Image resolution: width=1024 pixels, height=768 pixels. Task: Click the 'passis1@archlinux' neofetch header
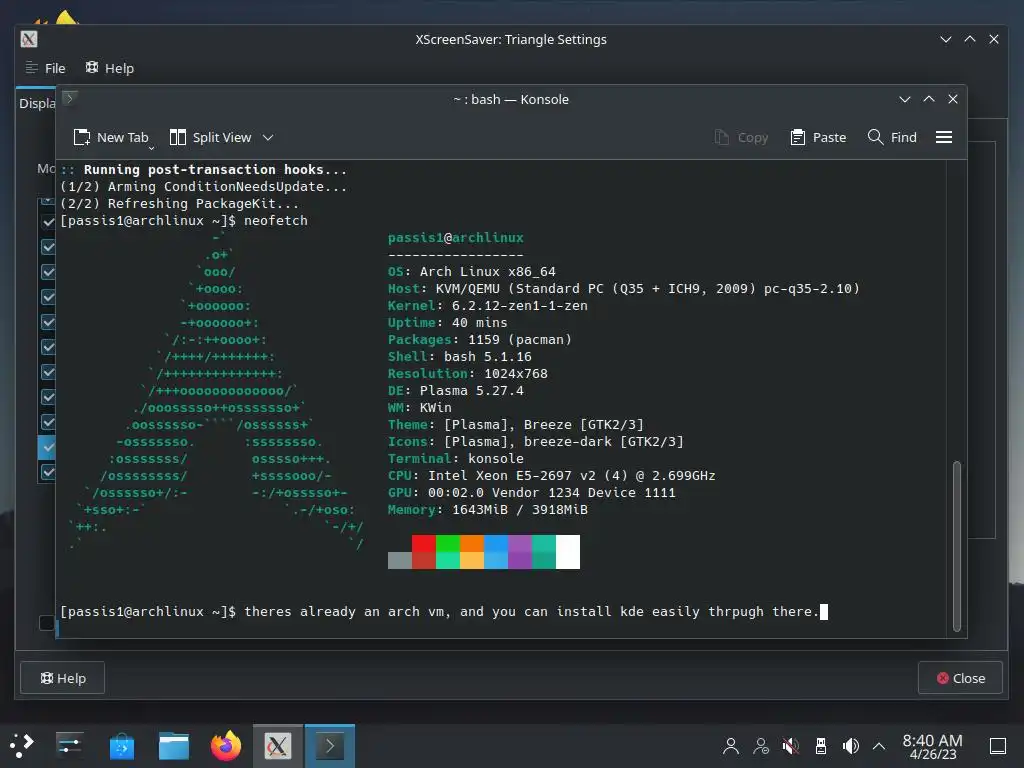pos(455,238)
